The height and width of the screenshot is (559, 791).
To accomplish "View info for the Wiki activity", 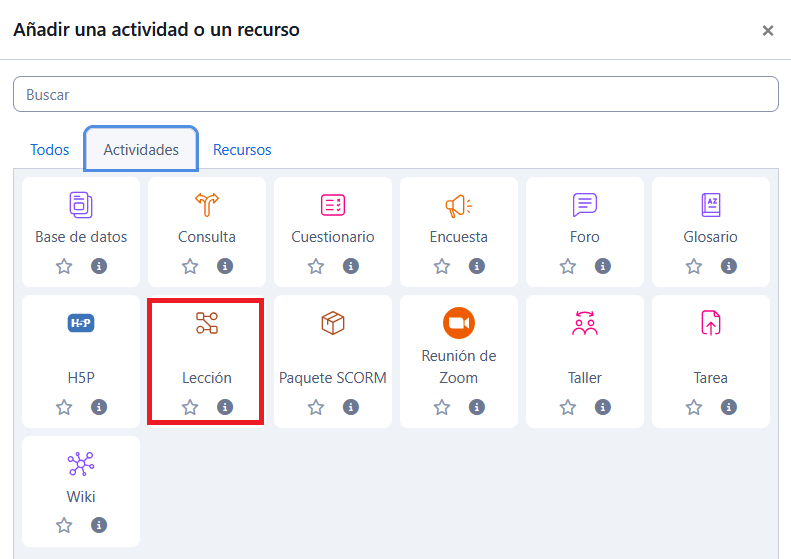I will pos(99,525).
